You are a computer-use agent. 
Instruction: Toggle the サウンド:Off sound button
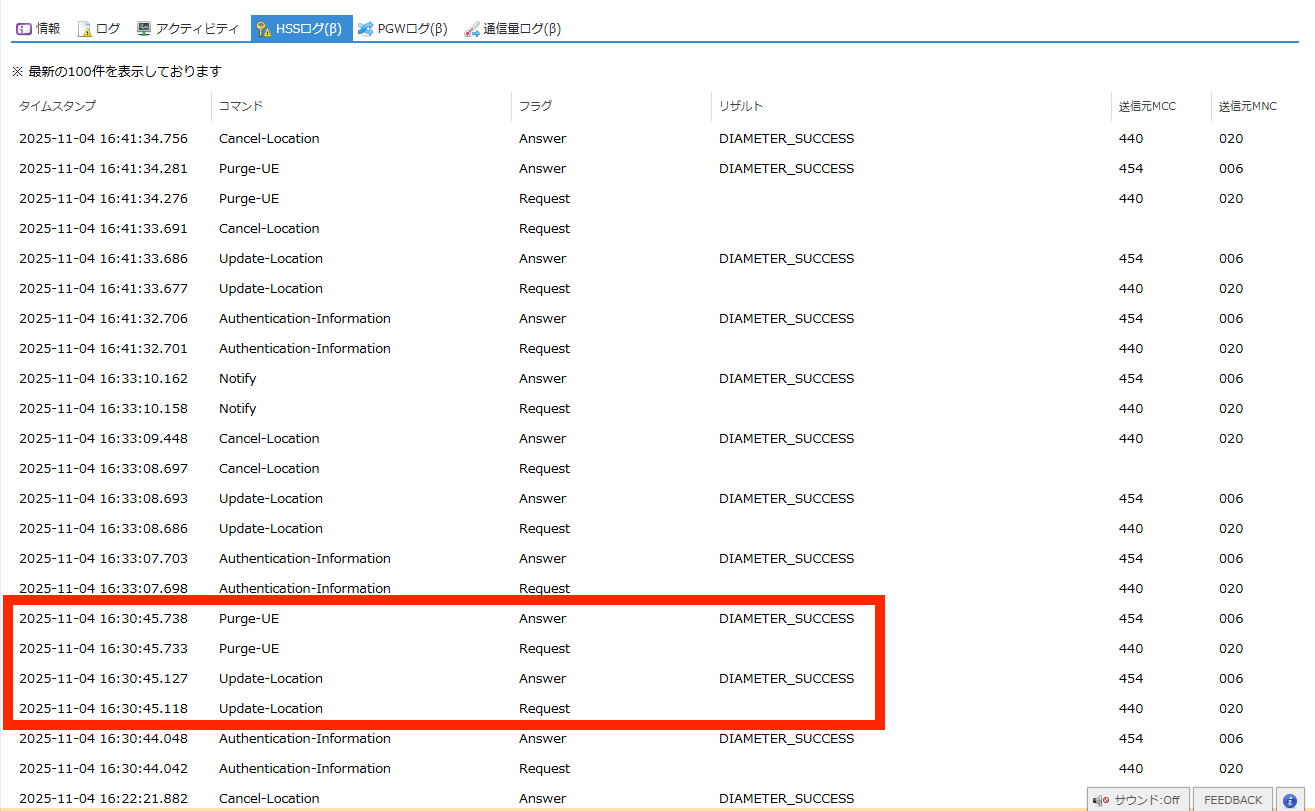coord(1138,800)
